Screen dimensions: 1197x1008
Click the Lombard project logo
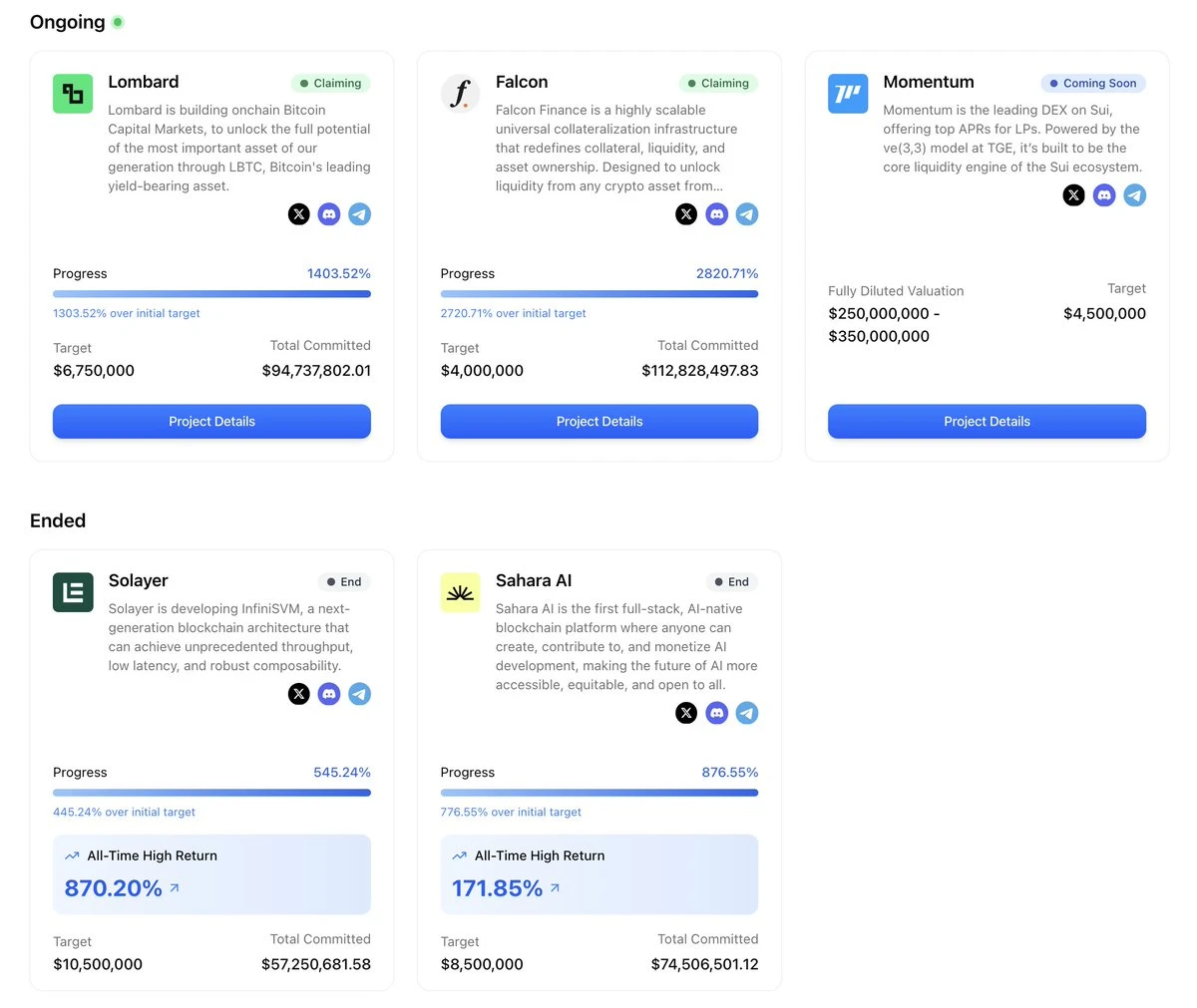[x=72, y=93]
